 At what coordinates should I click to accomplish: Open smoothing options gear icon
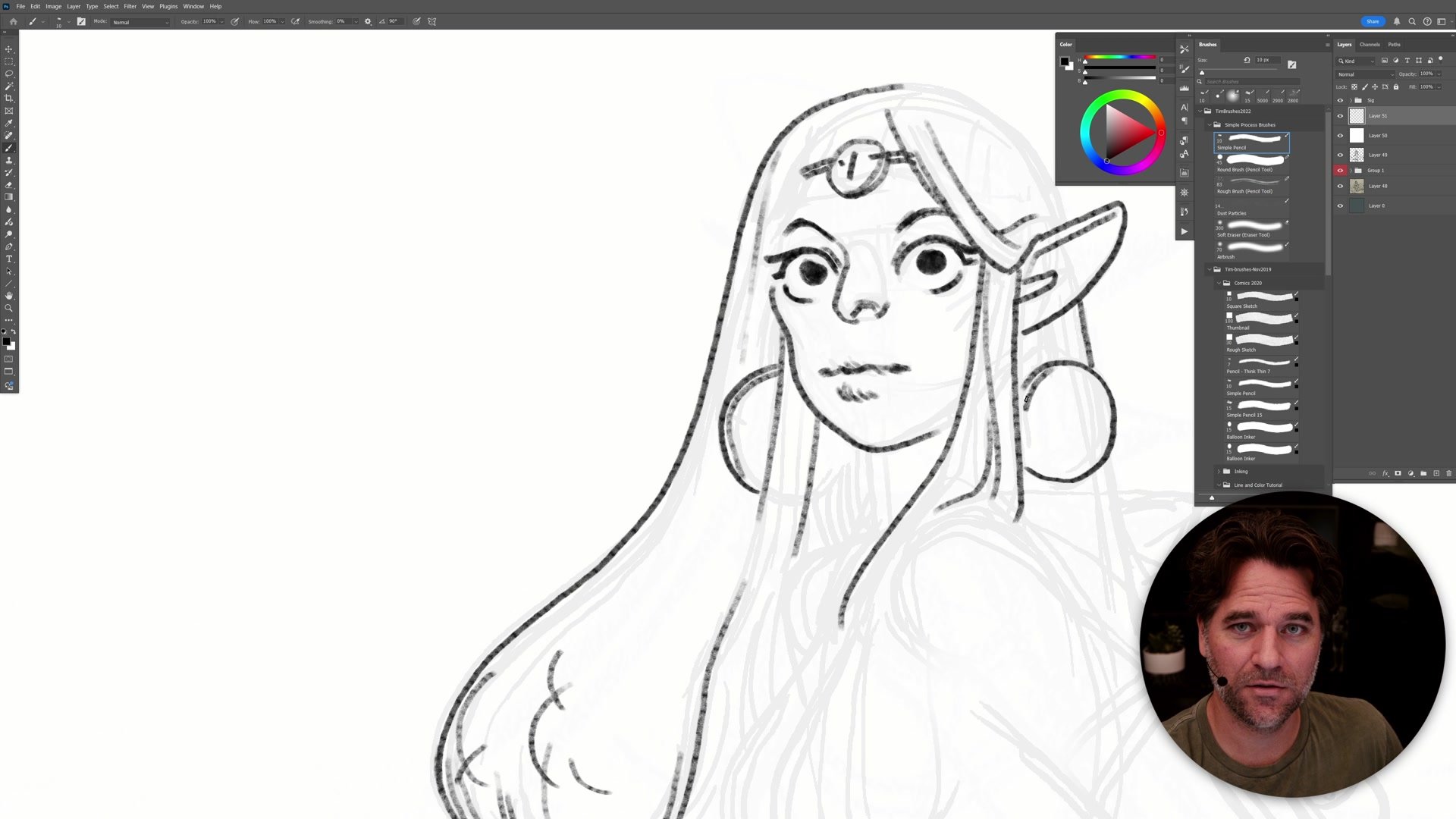(368, 21)
